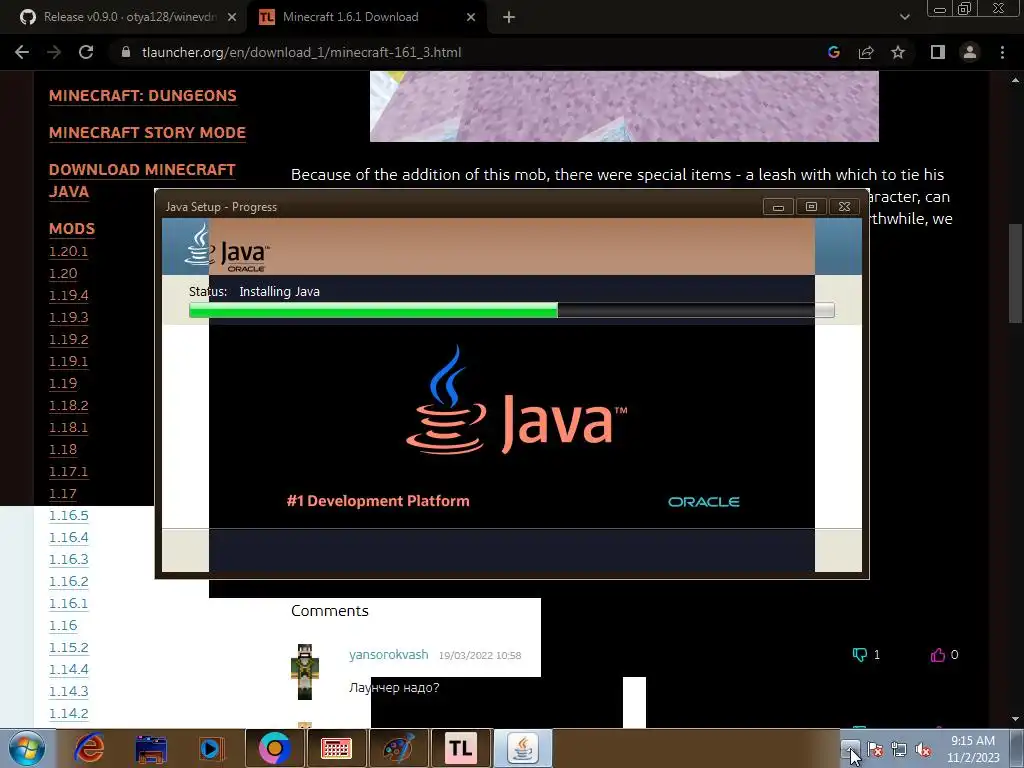
Task: Click the Java Setup - Progress title bar
Action: pyautogui.click(x=457, y=206)
